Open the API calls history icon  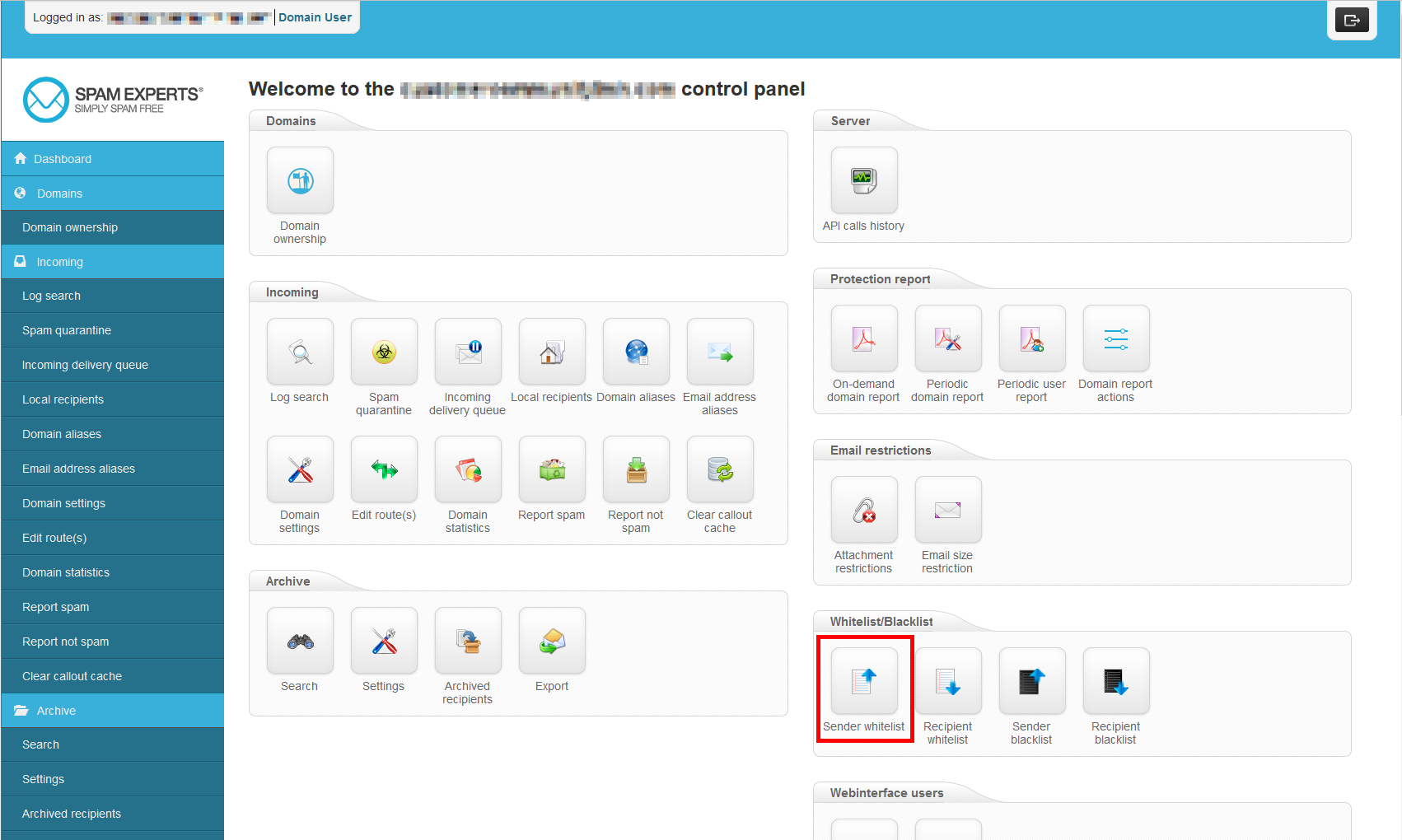click(863, 181)
